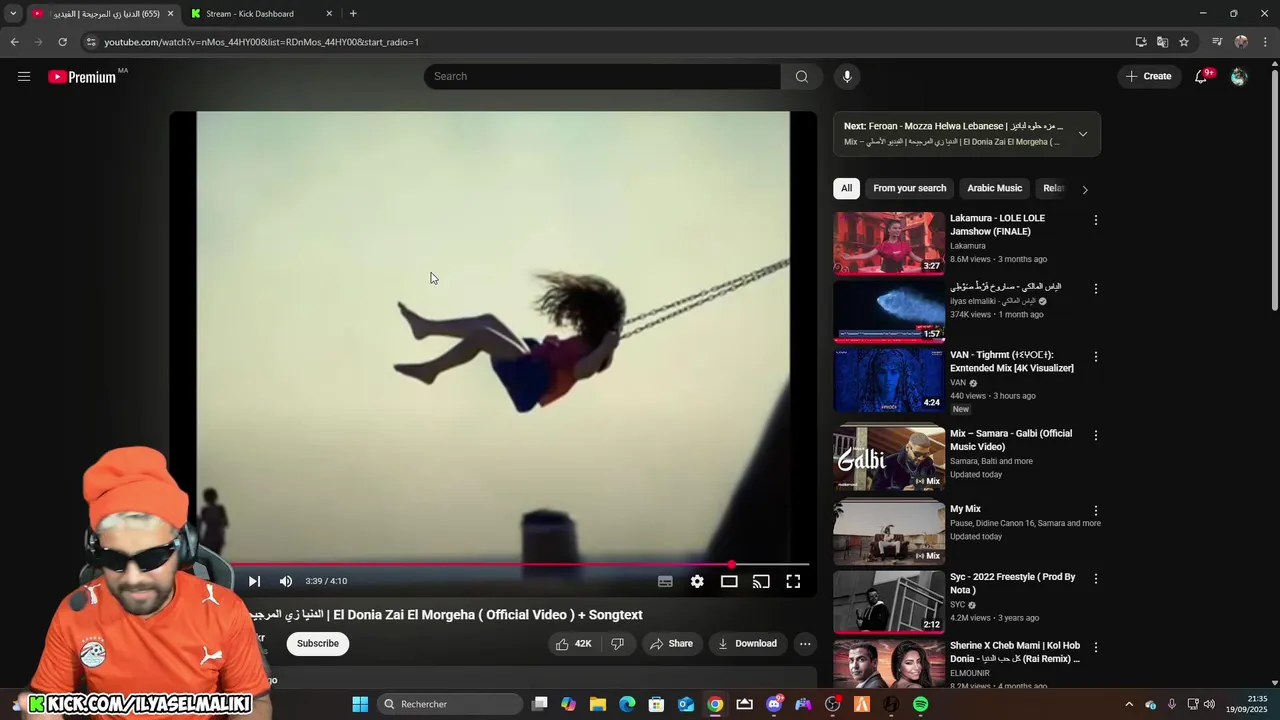Open Mix Samara Galbi title link
Viewport: 1280px width, 720px height.
tap(1011, 440)
